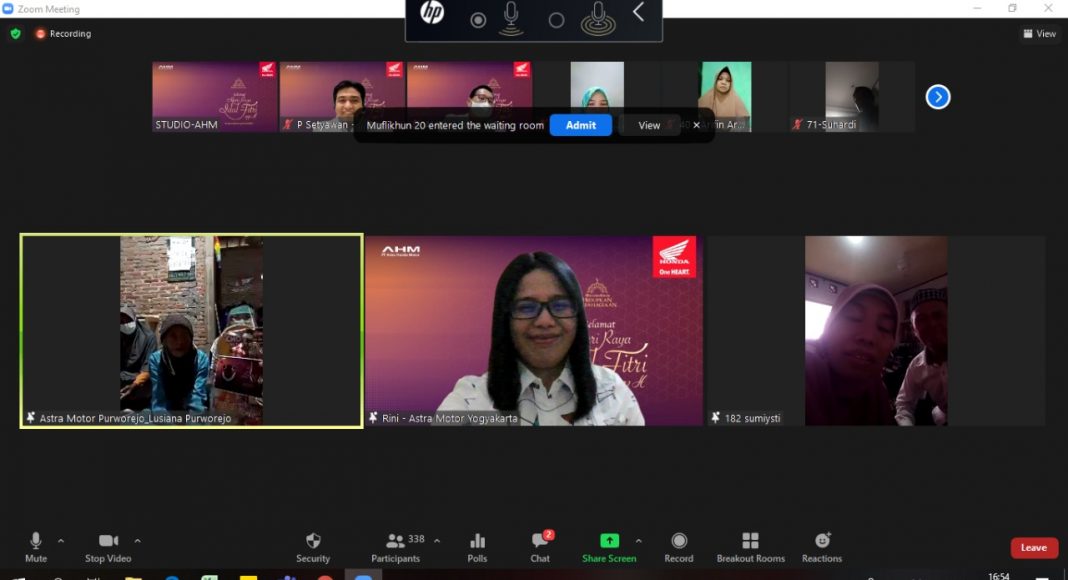Click the red Leave button

[1034, 548]
